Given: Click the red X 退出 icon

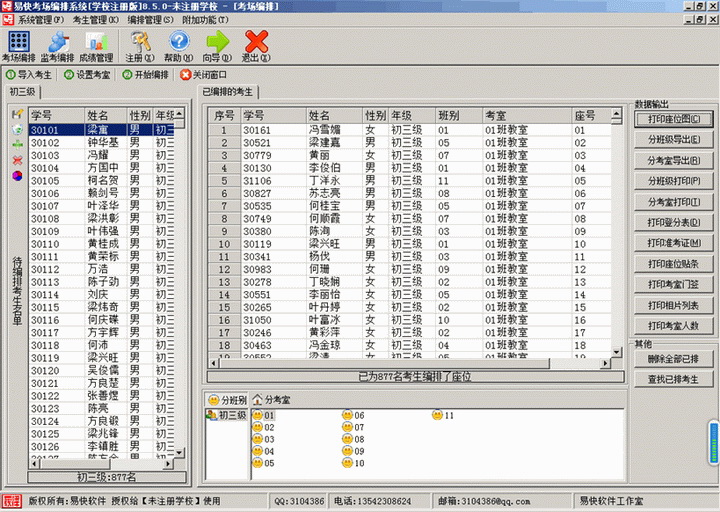Looking at the screenshot, I should click(x=256, y=46).
